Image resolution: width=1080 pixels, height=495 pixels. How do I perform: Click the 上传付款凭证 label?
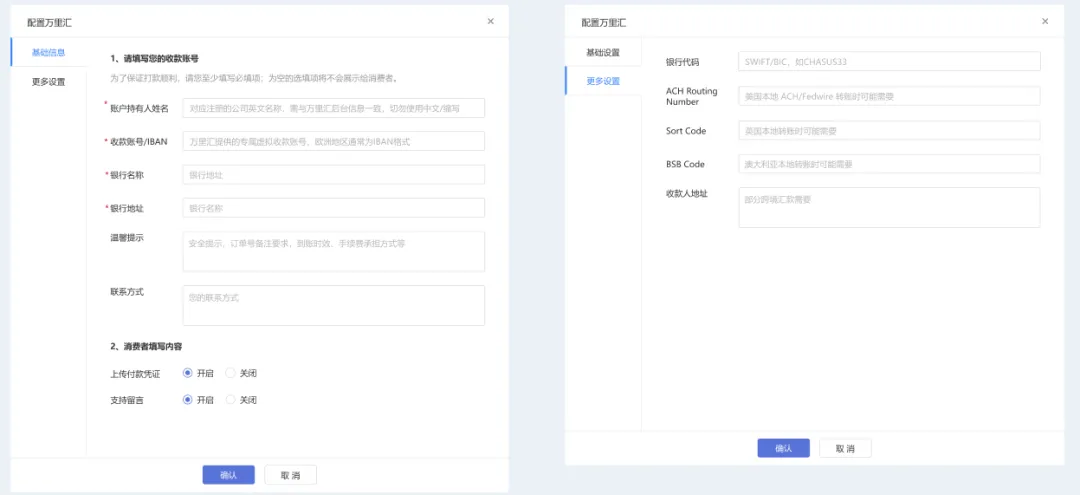click(135, 374)
